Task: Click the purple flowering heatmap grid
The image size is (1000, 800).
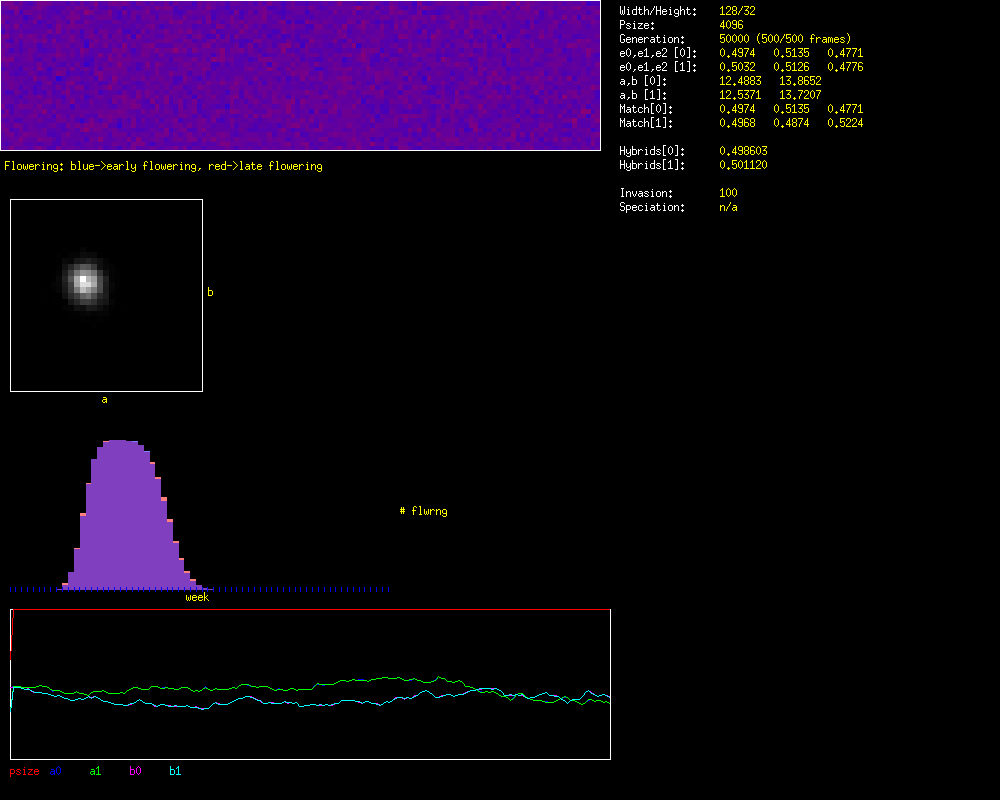Action: (x=300, y=75)
